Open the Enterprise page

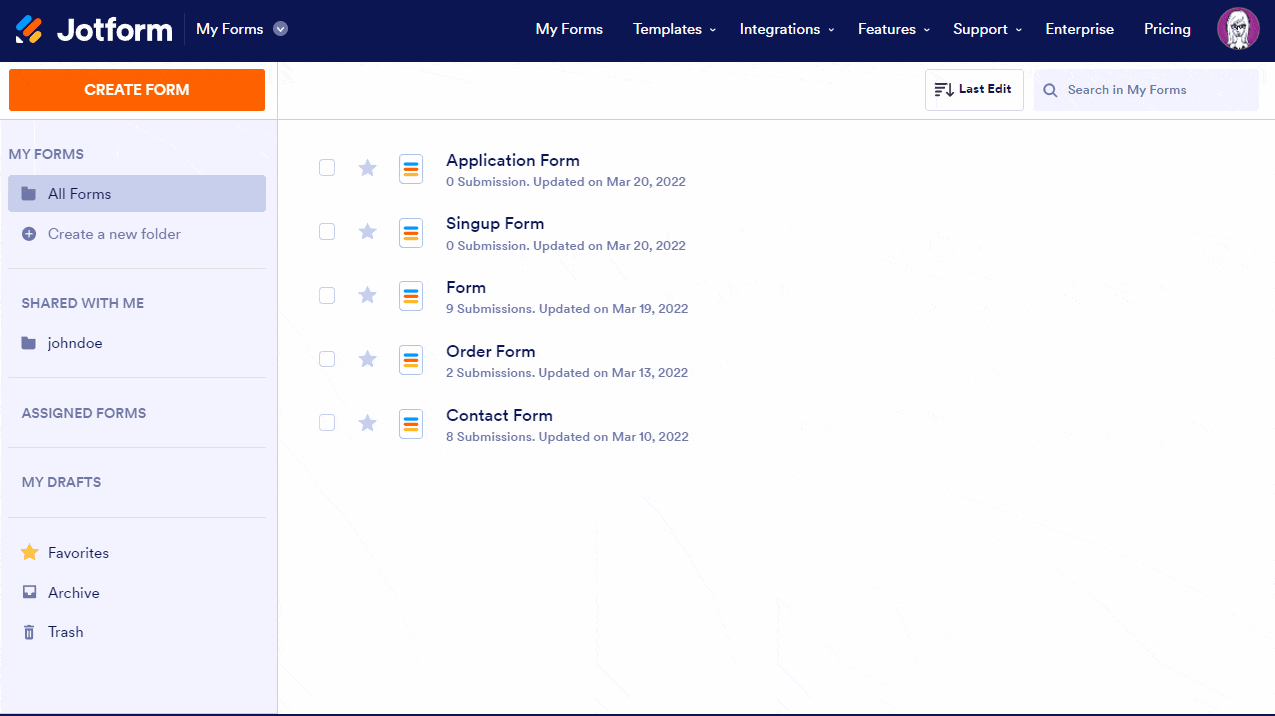[1080, 29]
